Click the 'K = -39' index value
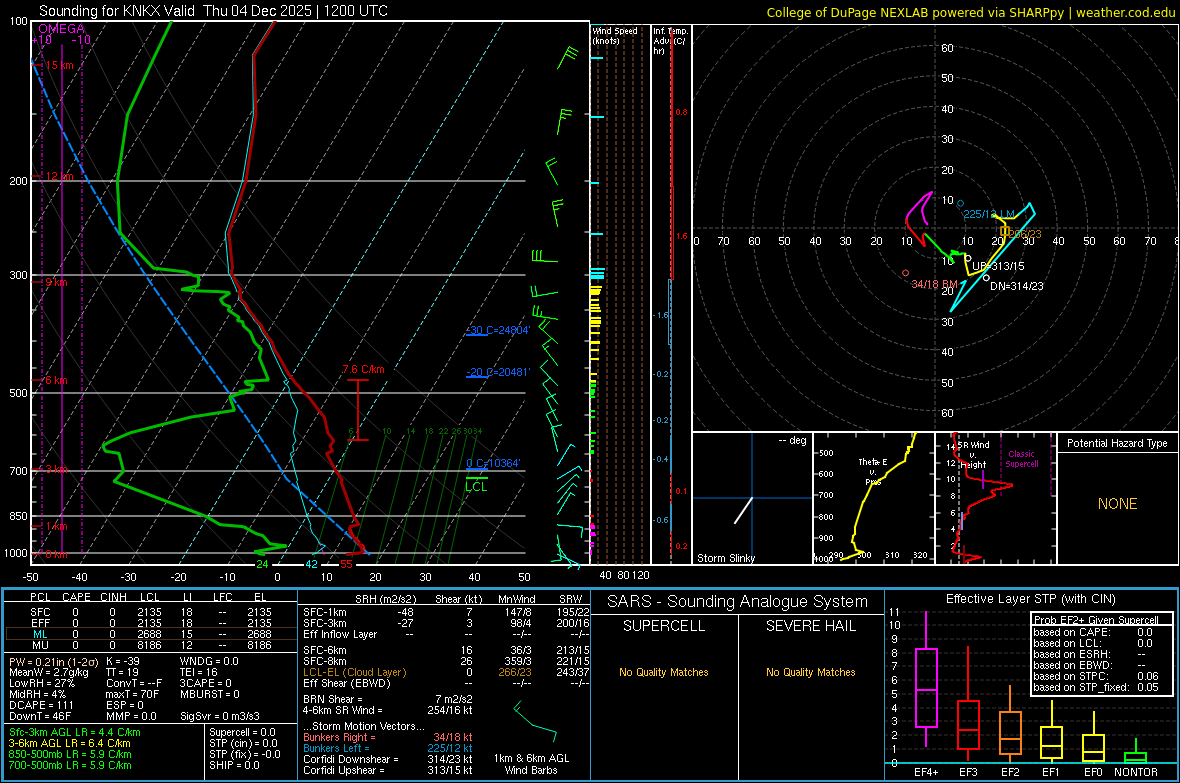The width and height of the screenshot is (1180, 783). pyautogui.click(x=123, y=661)
